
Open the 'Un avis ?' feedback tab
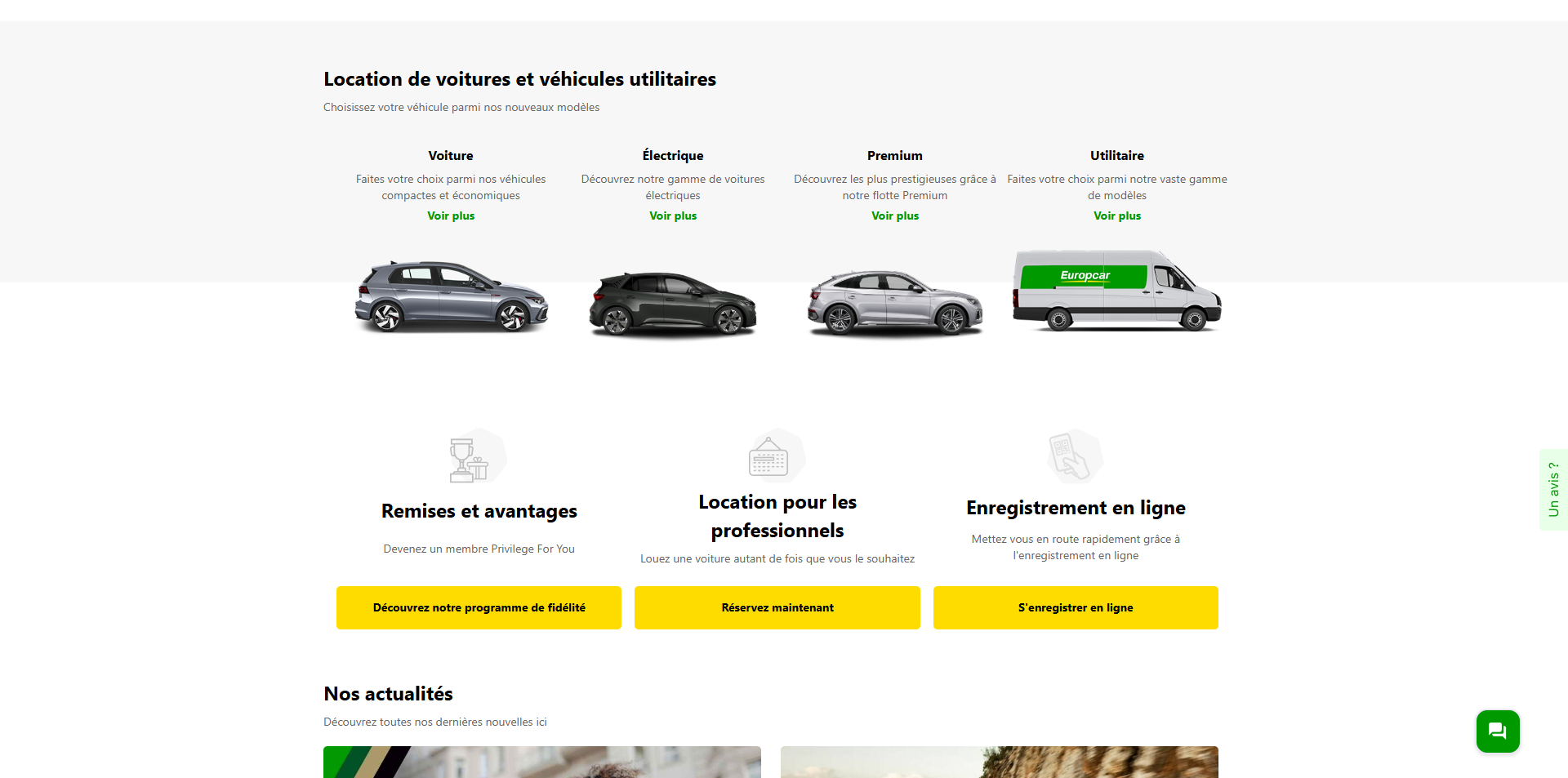(x=1553, y=490)
